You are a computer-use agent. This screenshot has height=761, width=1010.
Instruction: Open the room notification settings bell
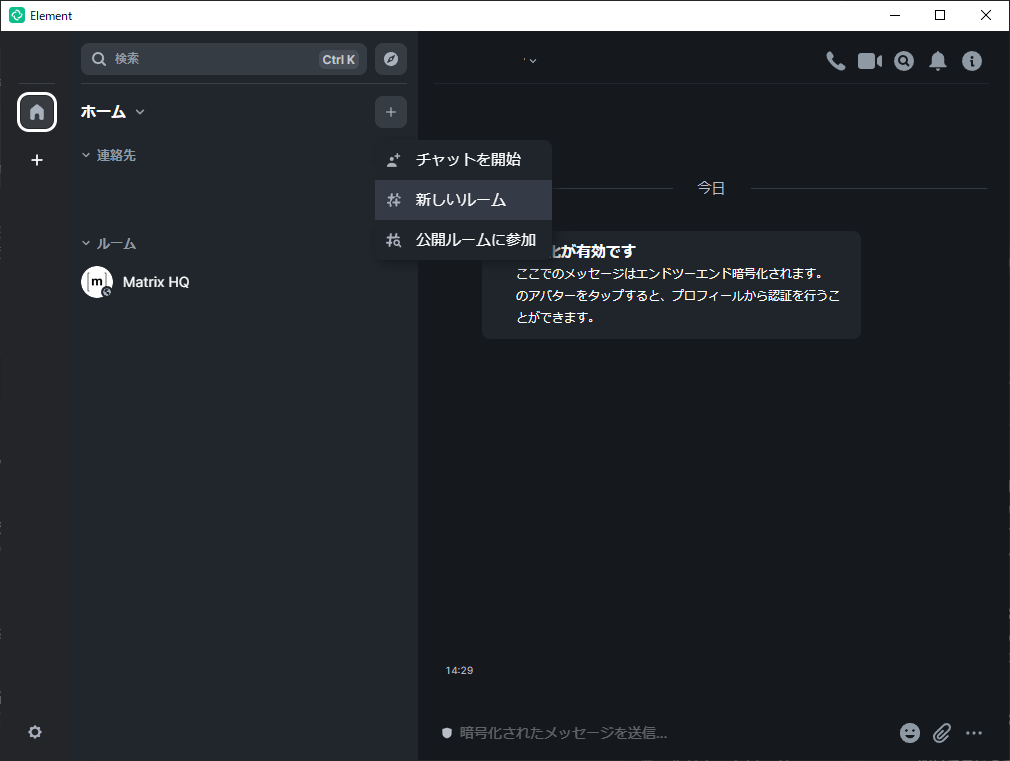937,61
